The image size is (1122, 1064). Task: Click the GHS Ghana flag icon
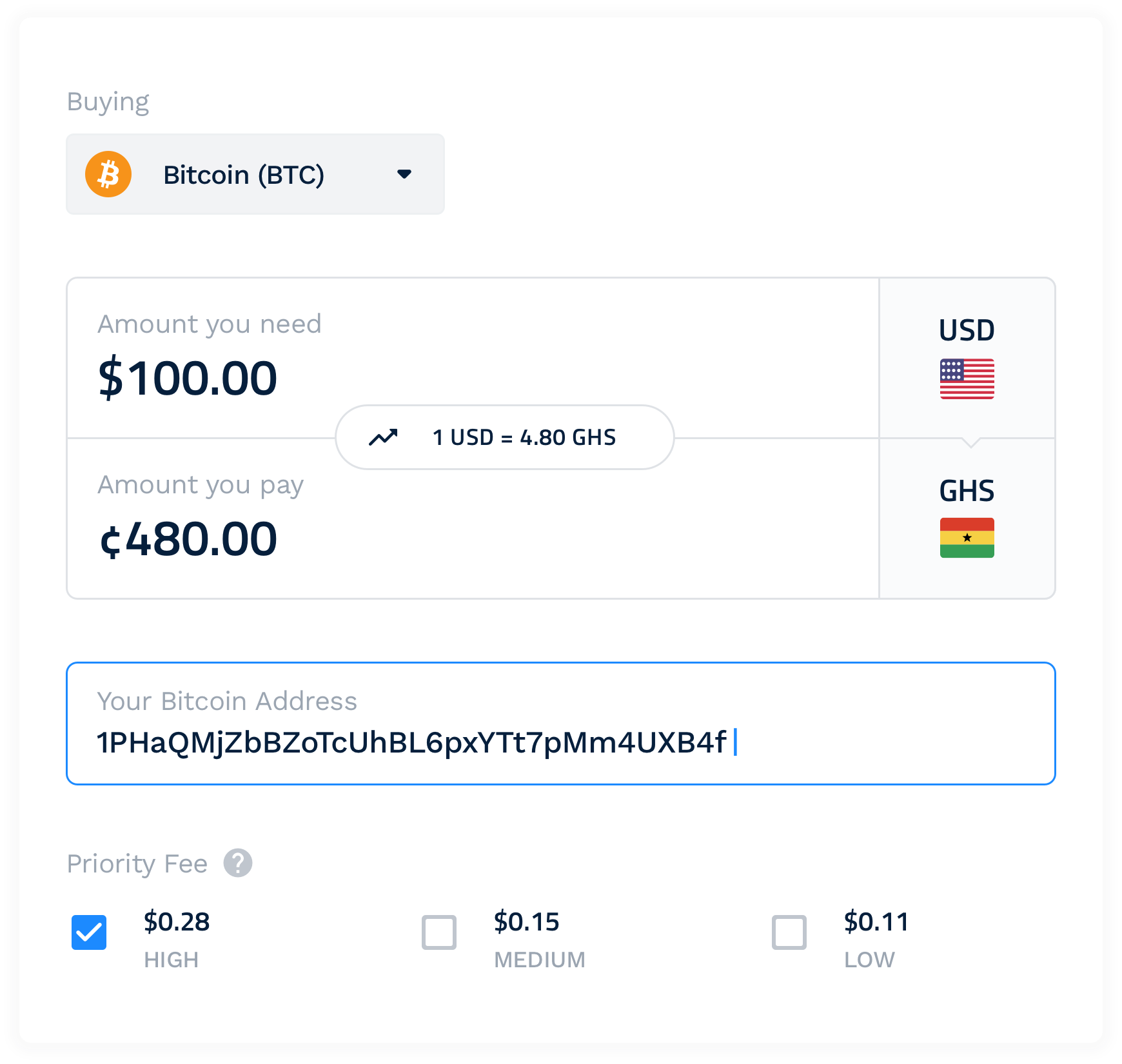967,537
